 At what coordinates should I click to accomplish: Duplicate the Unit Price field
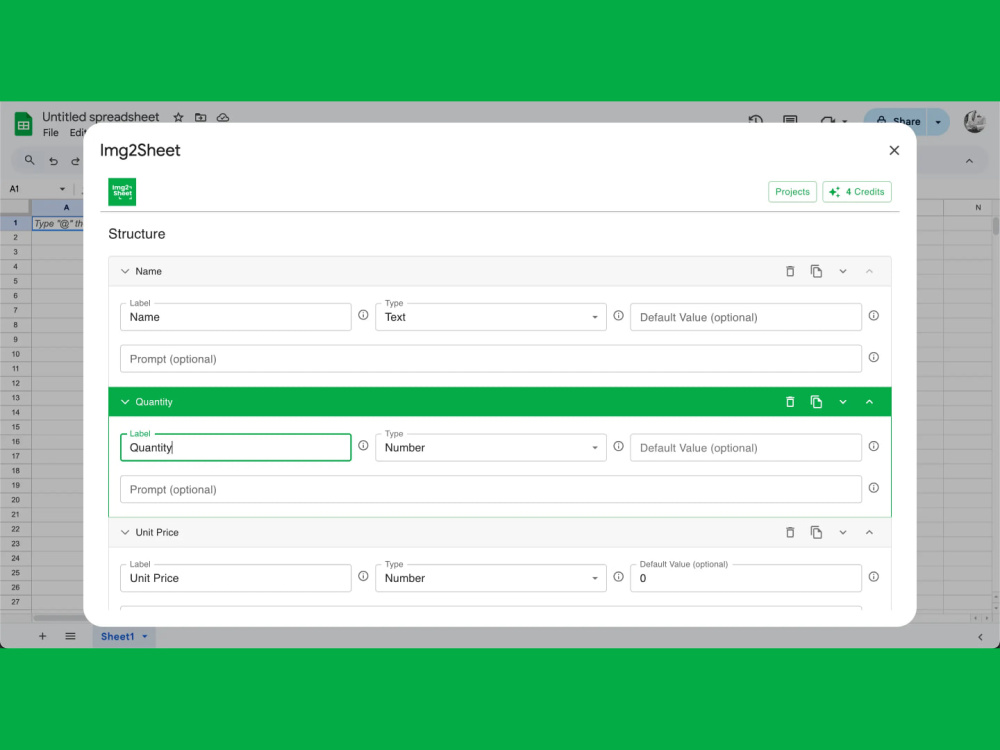[816, 533]
